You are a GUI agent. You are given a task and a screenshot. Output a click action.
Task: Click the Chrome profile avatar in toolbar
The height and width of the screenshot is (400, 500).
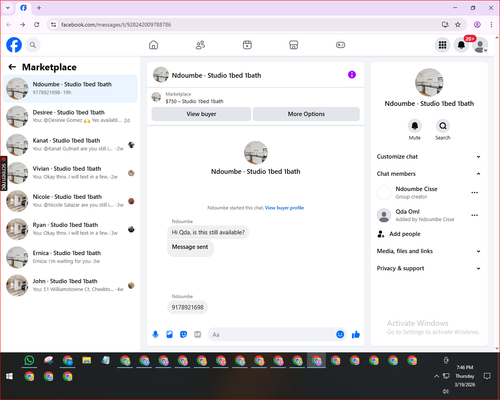(x=477, y=25)
